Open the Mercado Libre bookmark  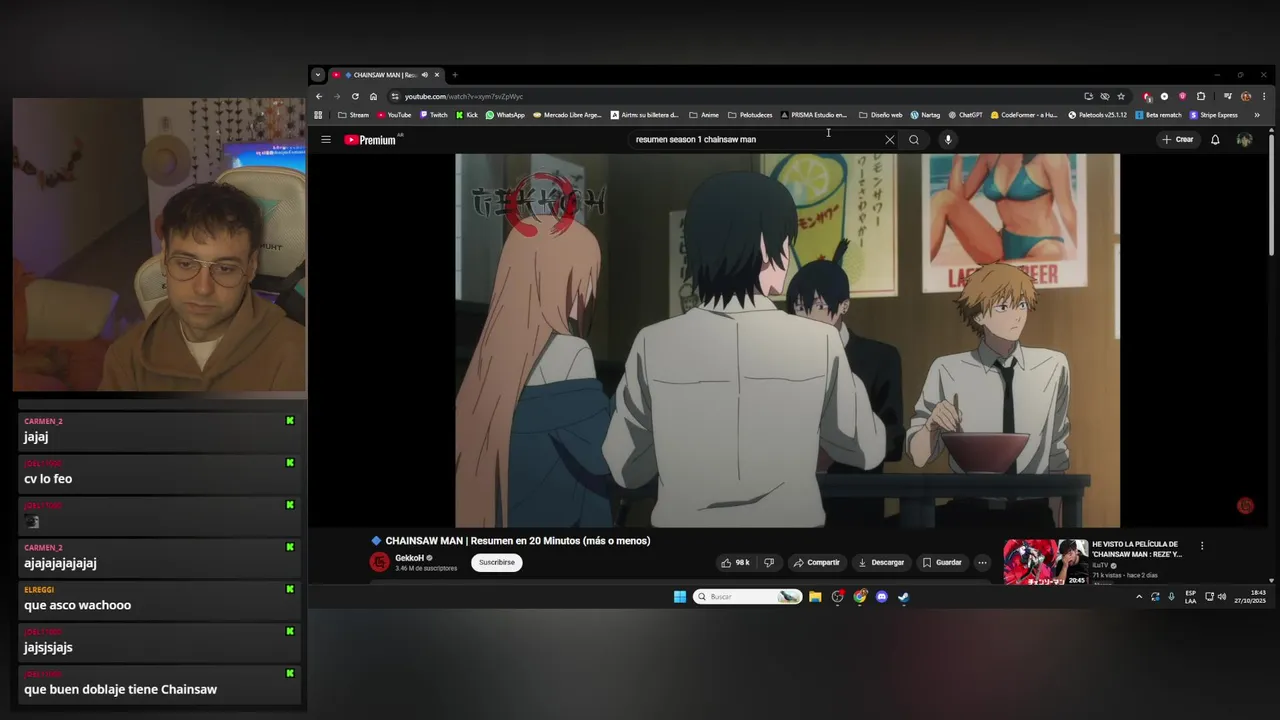pyautogui.click(x=568, y=115)
